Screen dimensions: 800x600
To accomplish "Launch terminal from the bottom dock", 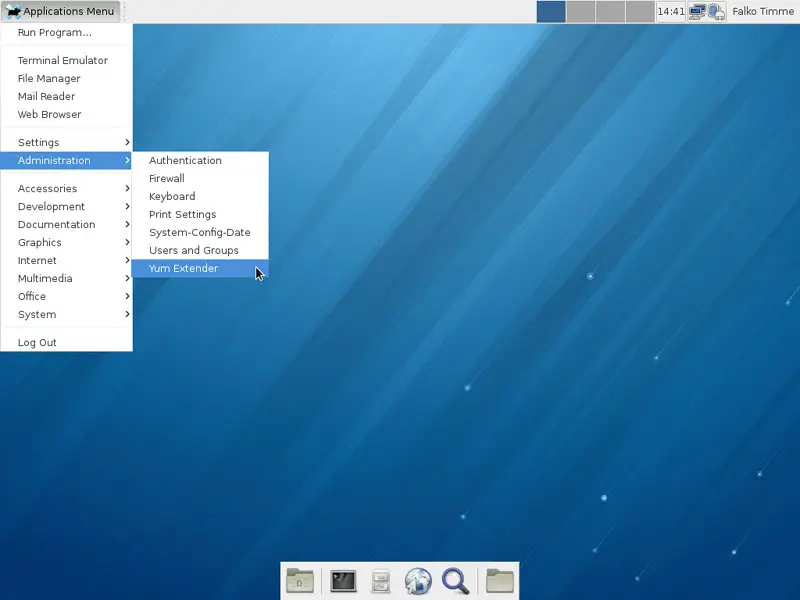I will pos(343,580).
